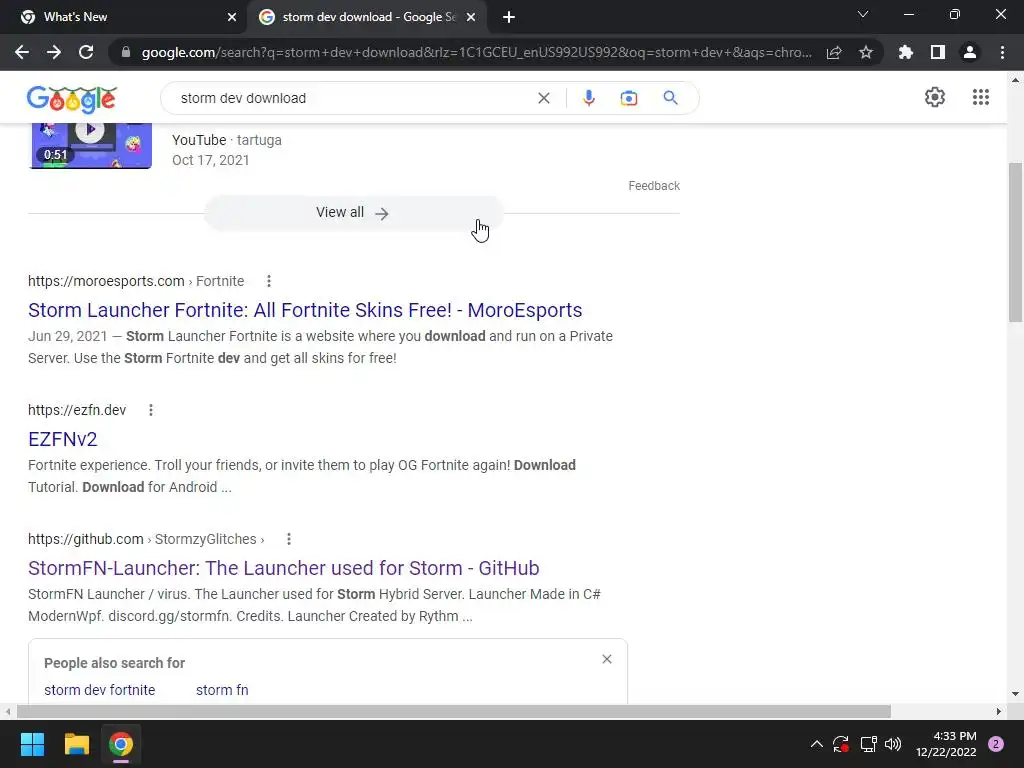1024x768 pixels.
Task: Click the sync status tray icon
Action: pos(841,744)
